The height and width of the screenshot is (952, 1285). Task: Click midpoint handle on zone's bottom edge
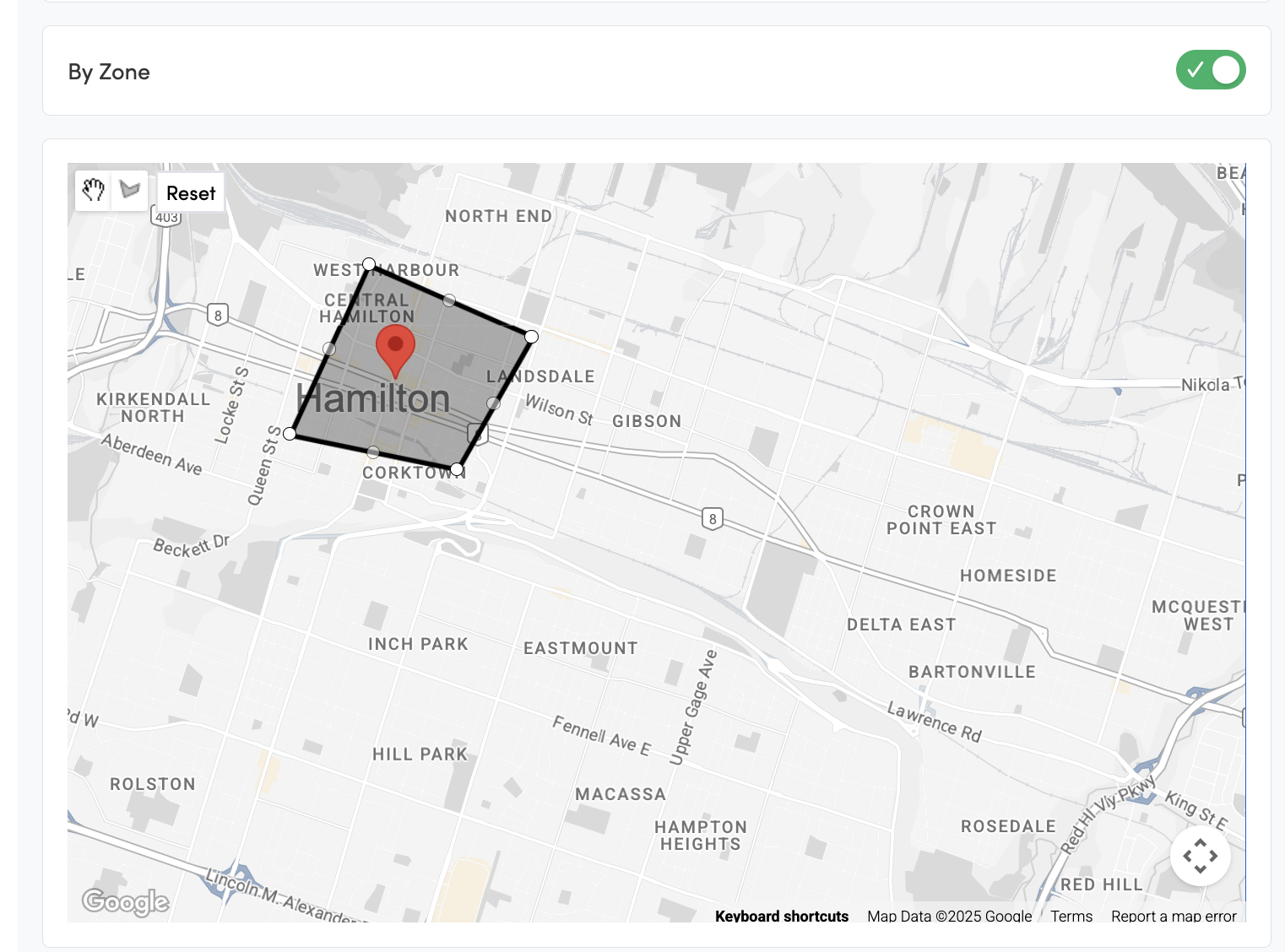[373, 452]
